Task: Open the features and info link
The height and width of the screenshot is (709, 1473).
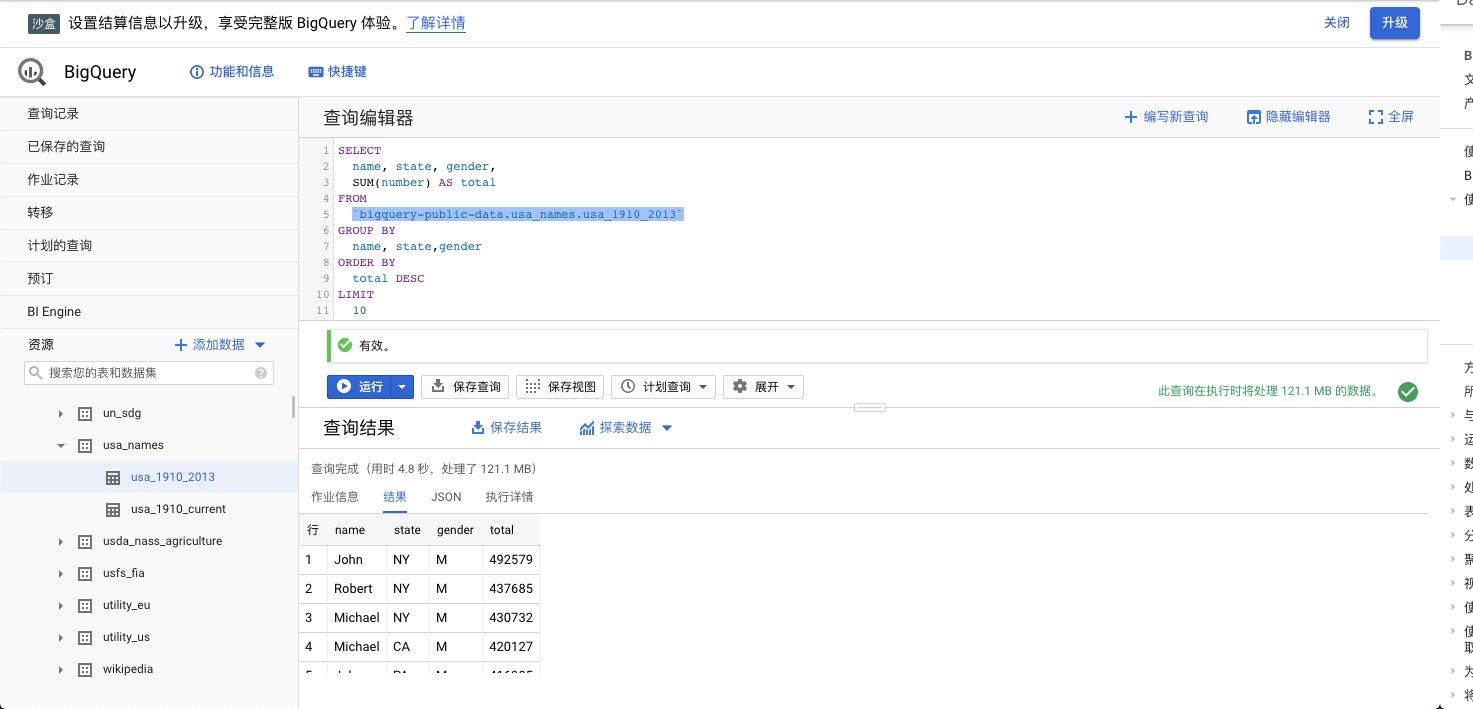Action: pos(232,72)
